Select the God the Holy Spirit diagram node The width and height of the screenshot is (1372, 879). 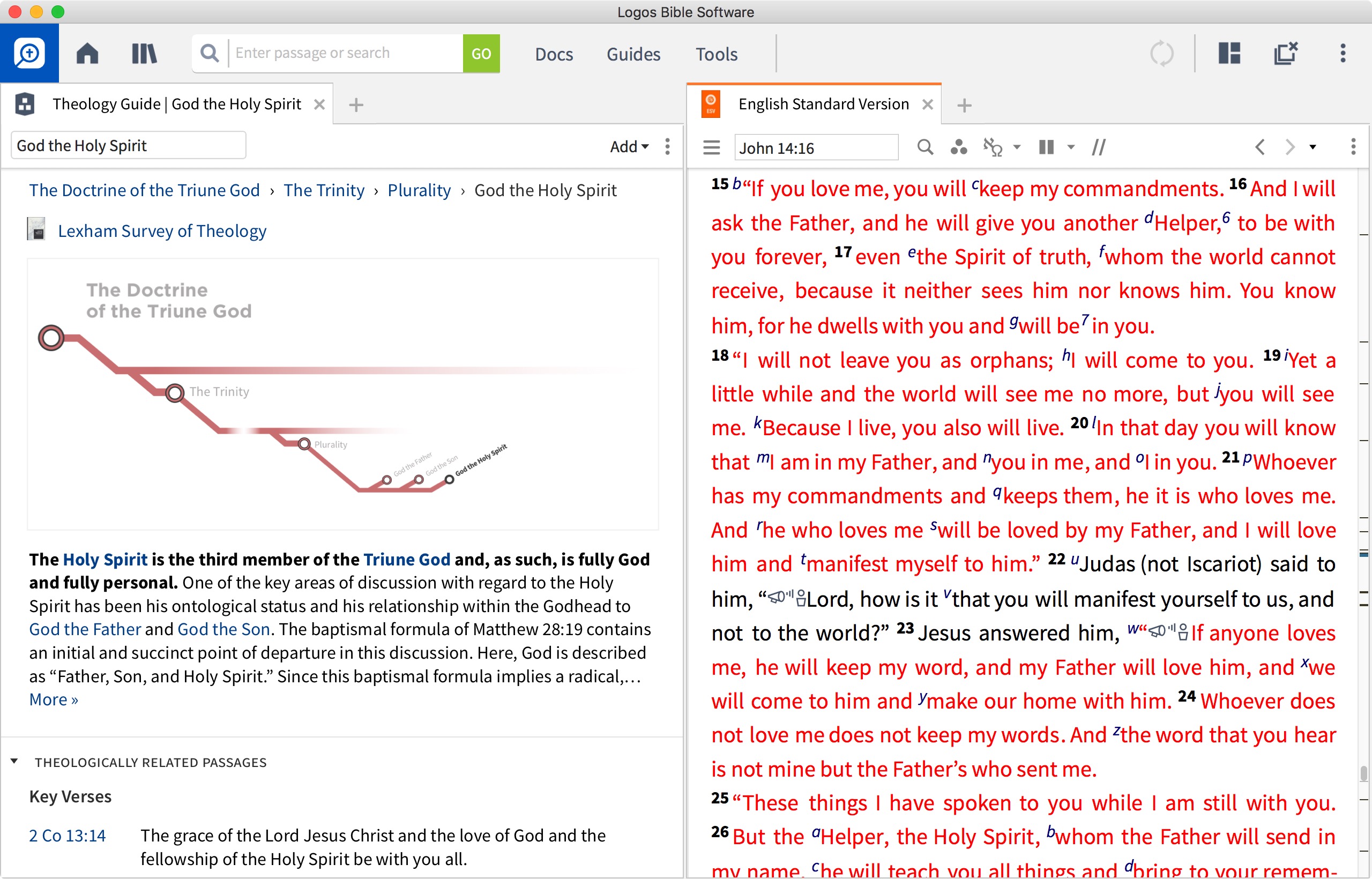[450, 480]
